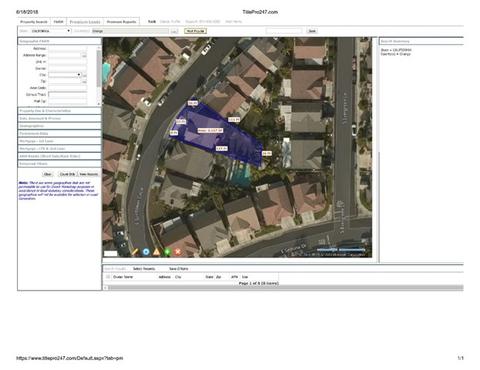Screen dimensions: 480x370
Task: Click the filter panel vertical scrollbar
Action: [99, 76]
